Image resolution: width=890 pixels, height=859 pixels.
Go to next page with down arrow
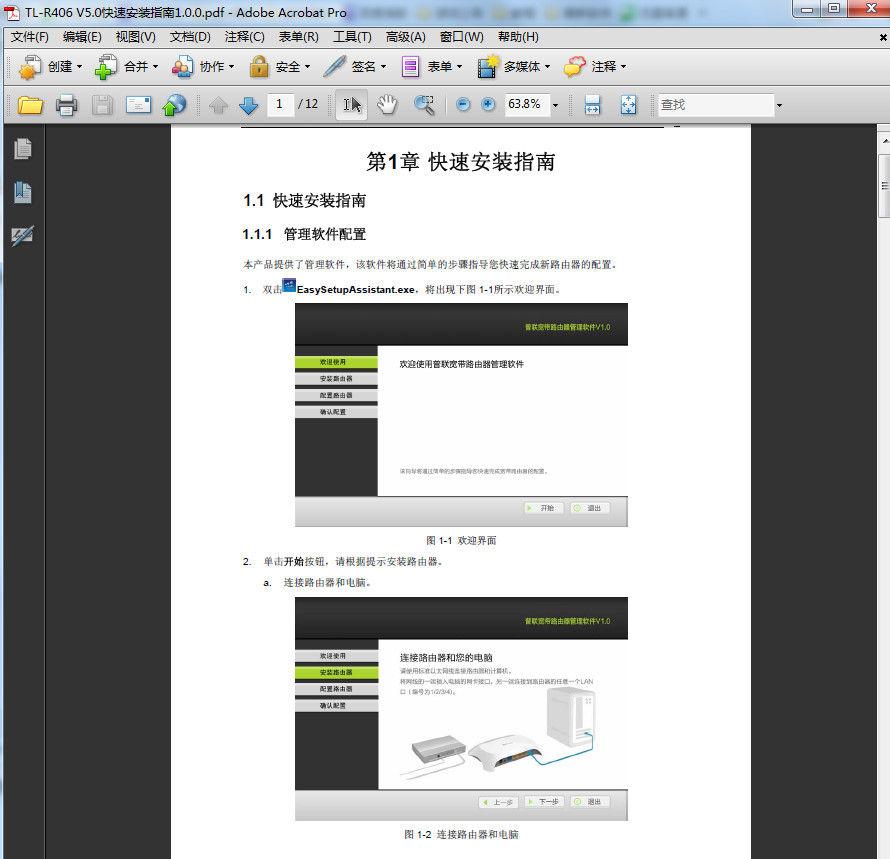(249, 106)
